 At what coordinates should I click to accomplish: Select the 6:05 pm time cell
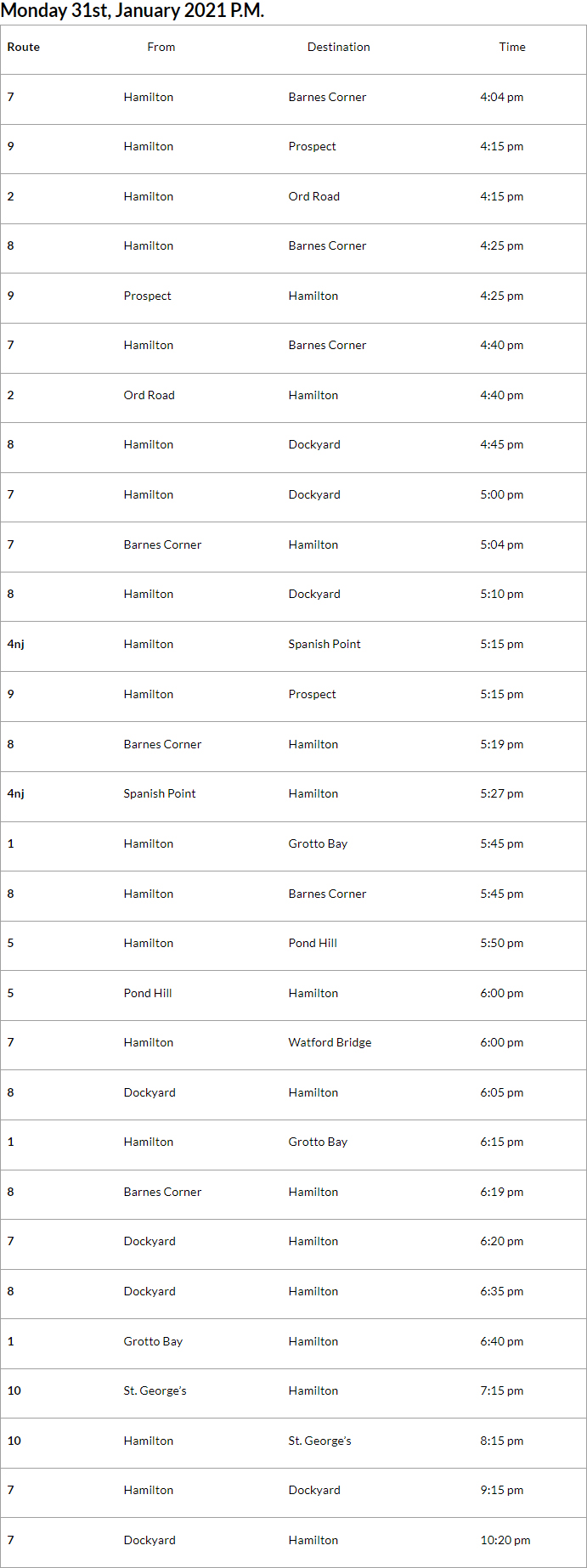point(501,1093)
